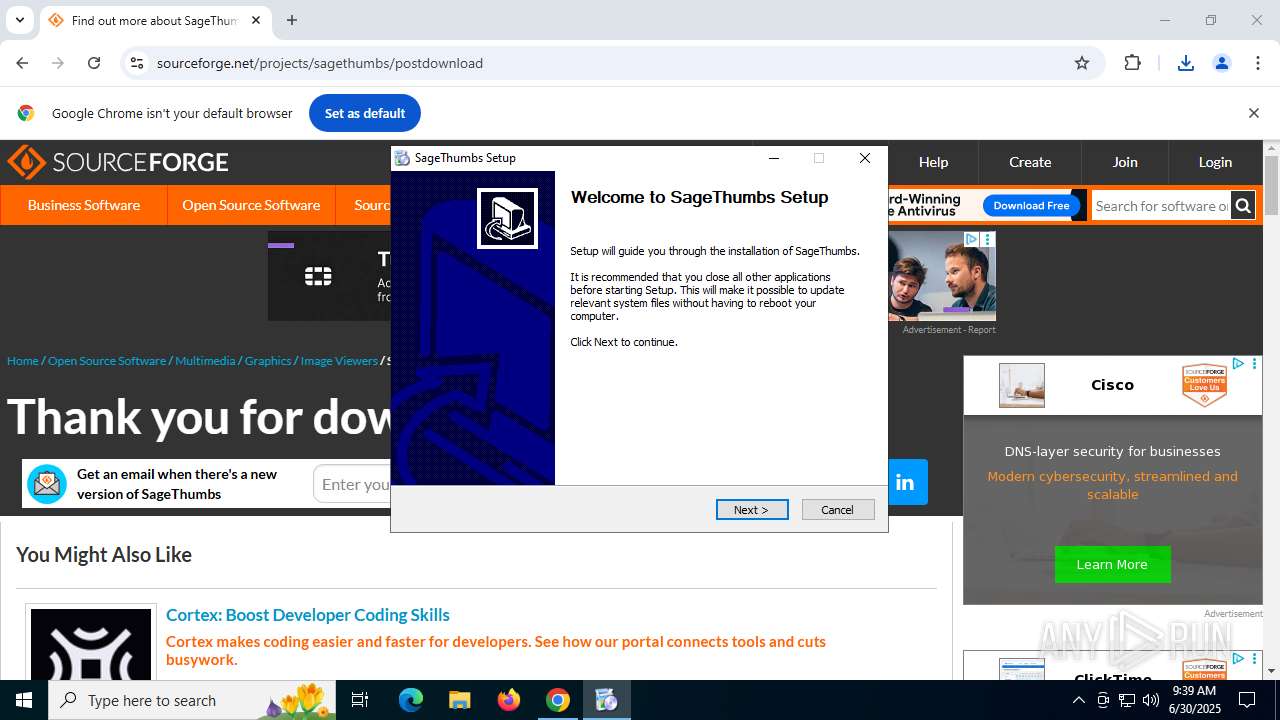
Task: Open Chrome downloads panel
Action: tap(1185, 63)
